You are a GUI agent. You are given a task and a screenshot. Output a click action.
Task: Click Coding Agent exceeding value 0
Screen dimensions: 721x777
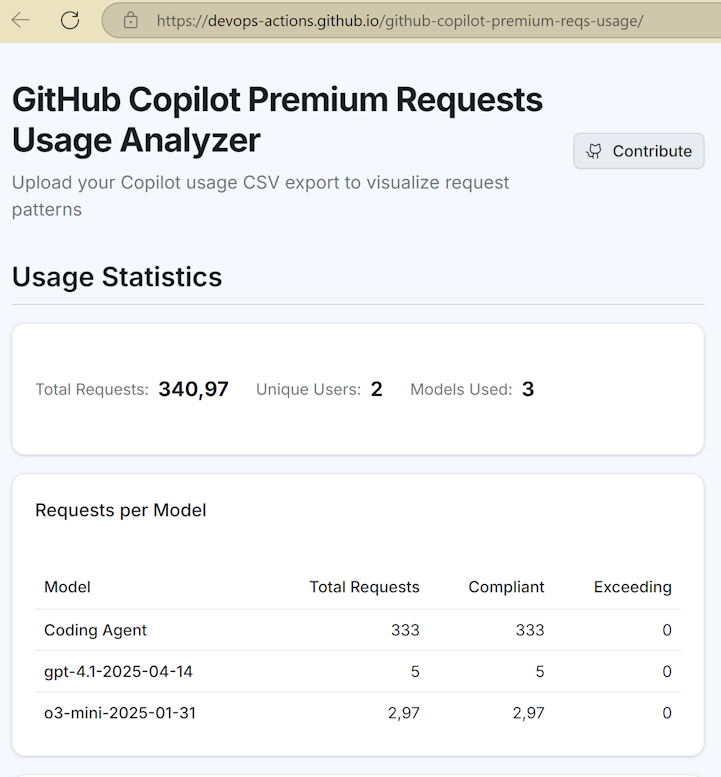point(666,630)
